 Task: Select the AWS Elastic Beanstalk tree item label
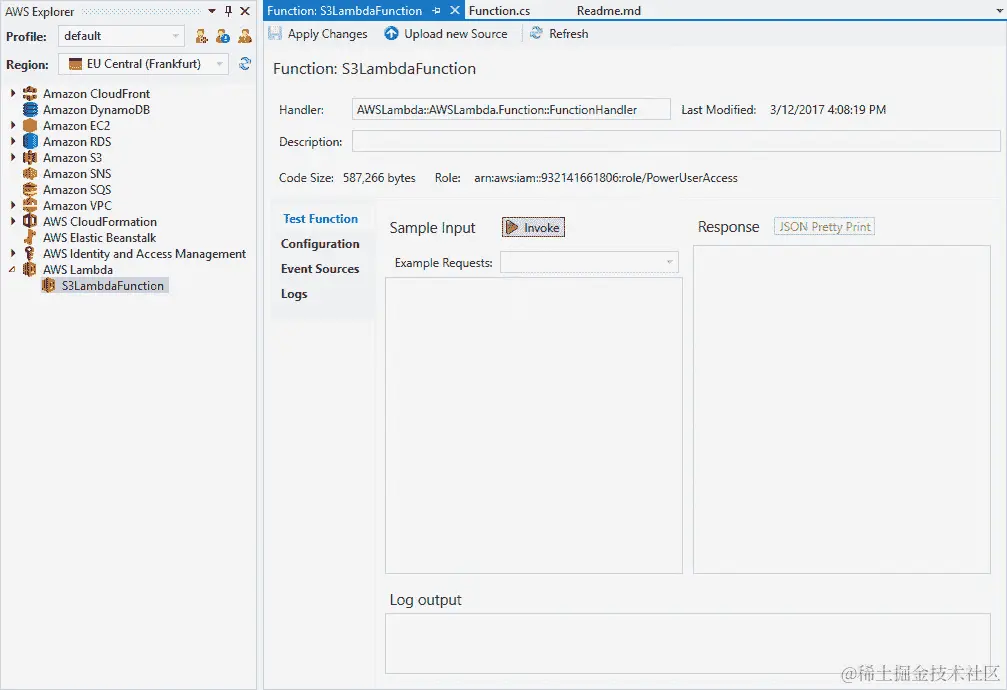click(x=100, y=238)
